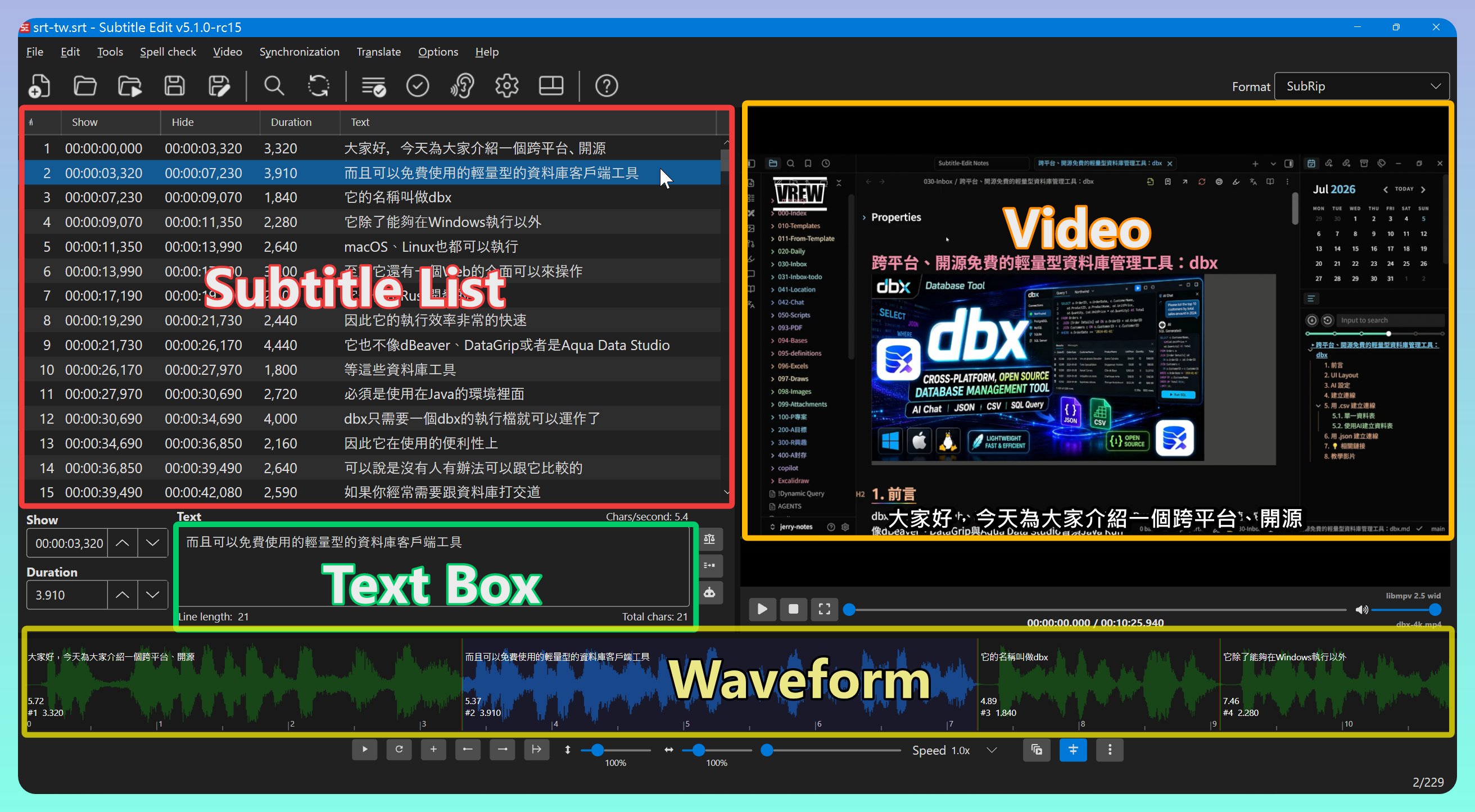This screenshot has height=812, width=1475.
Task: Decrease the Show time with down arrow
Action: pyautogui.click(x=152, y=543)
